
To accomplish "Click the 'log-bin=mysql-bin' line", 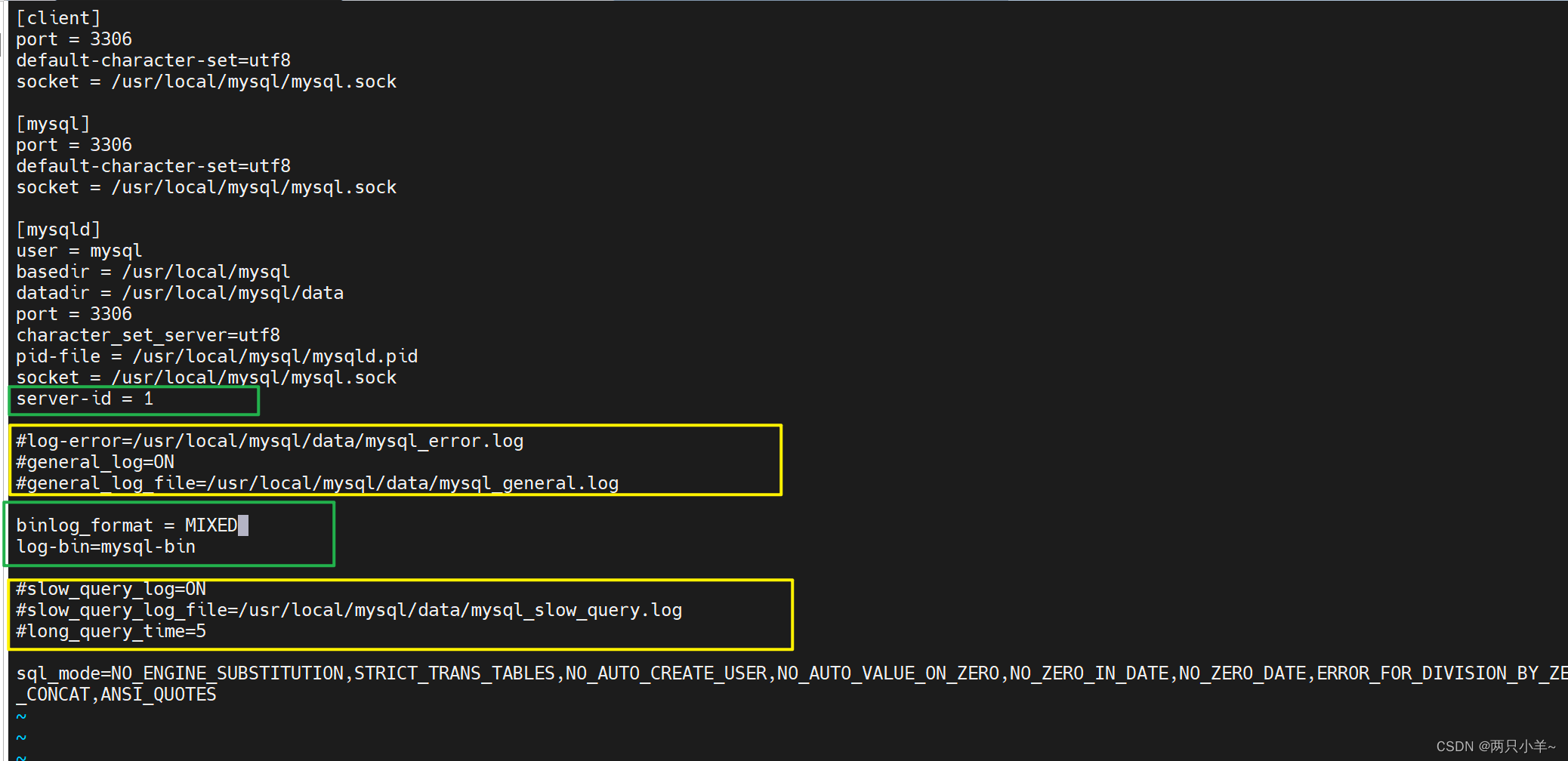I will pyautogui.click(x=106, y=547).
